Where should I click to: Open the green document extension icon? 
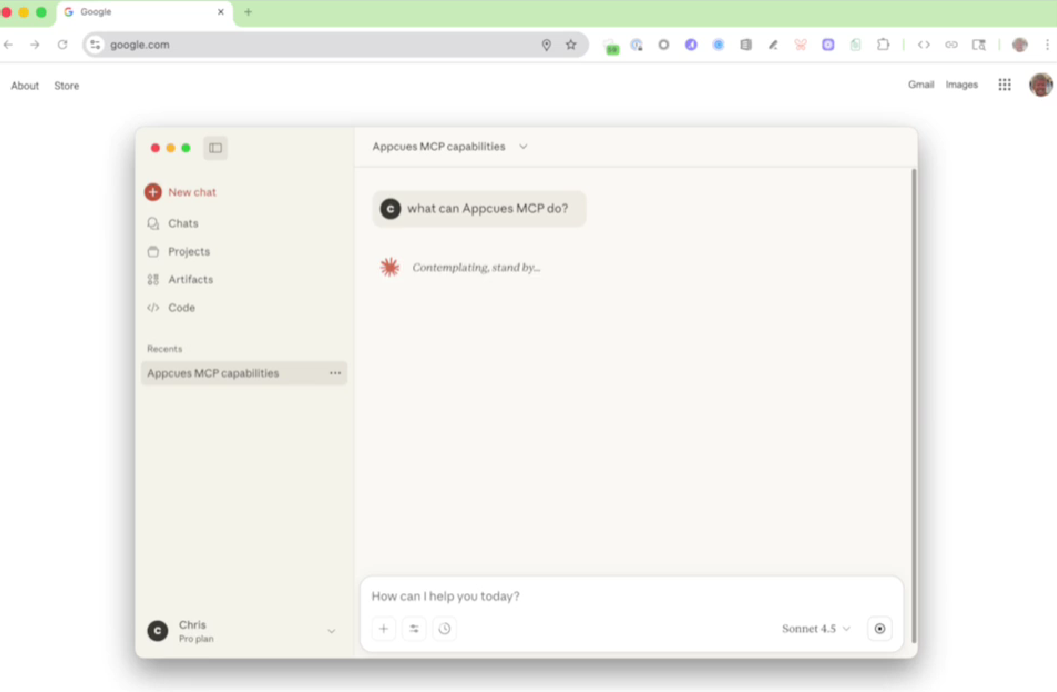[x=855, y=44]
